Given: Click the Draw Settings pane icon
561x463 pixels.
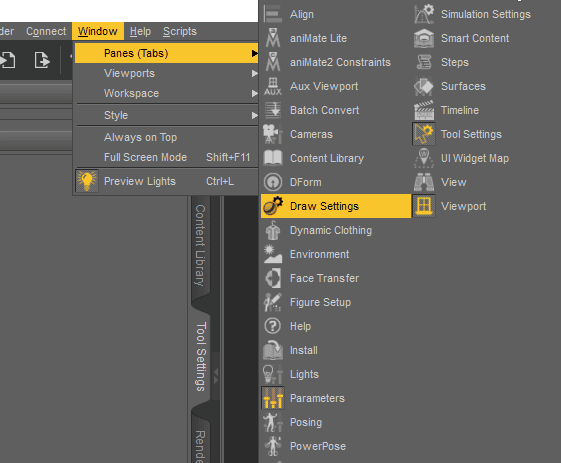Looking at the screenshot, I should pyautogui.click(x=273, y=206).
